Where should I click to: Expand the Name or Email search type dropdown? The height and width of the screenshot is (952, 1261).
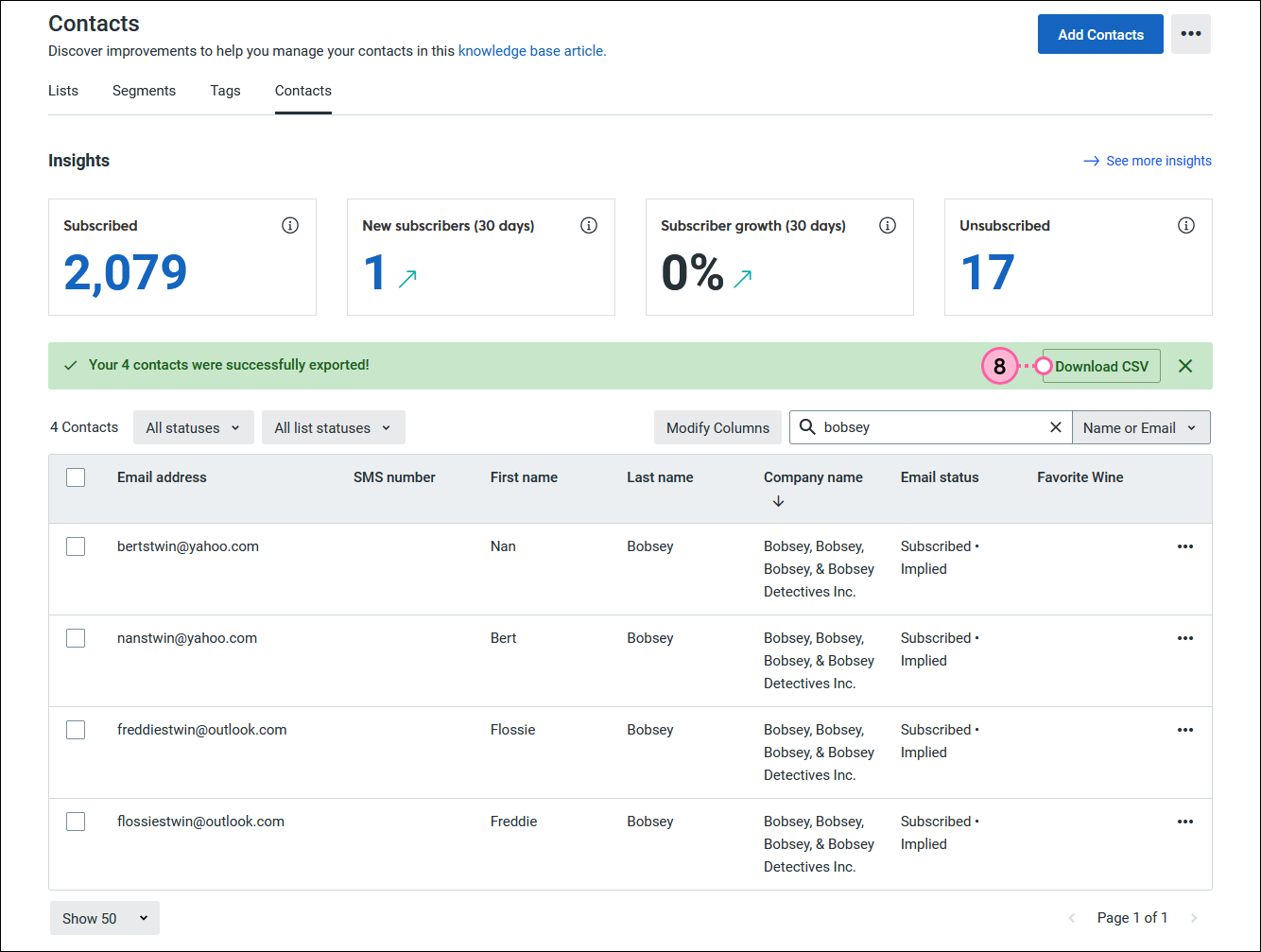coord(1141,427)
